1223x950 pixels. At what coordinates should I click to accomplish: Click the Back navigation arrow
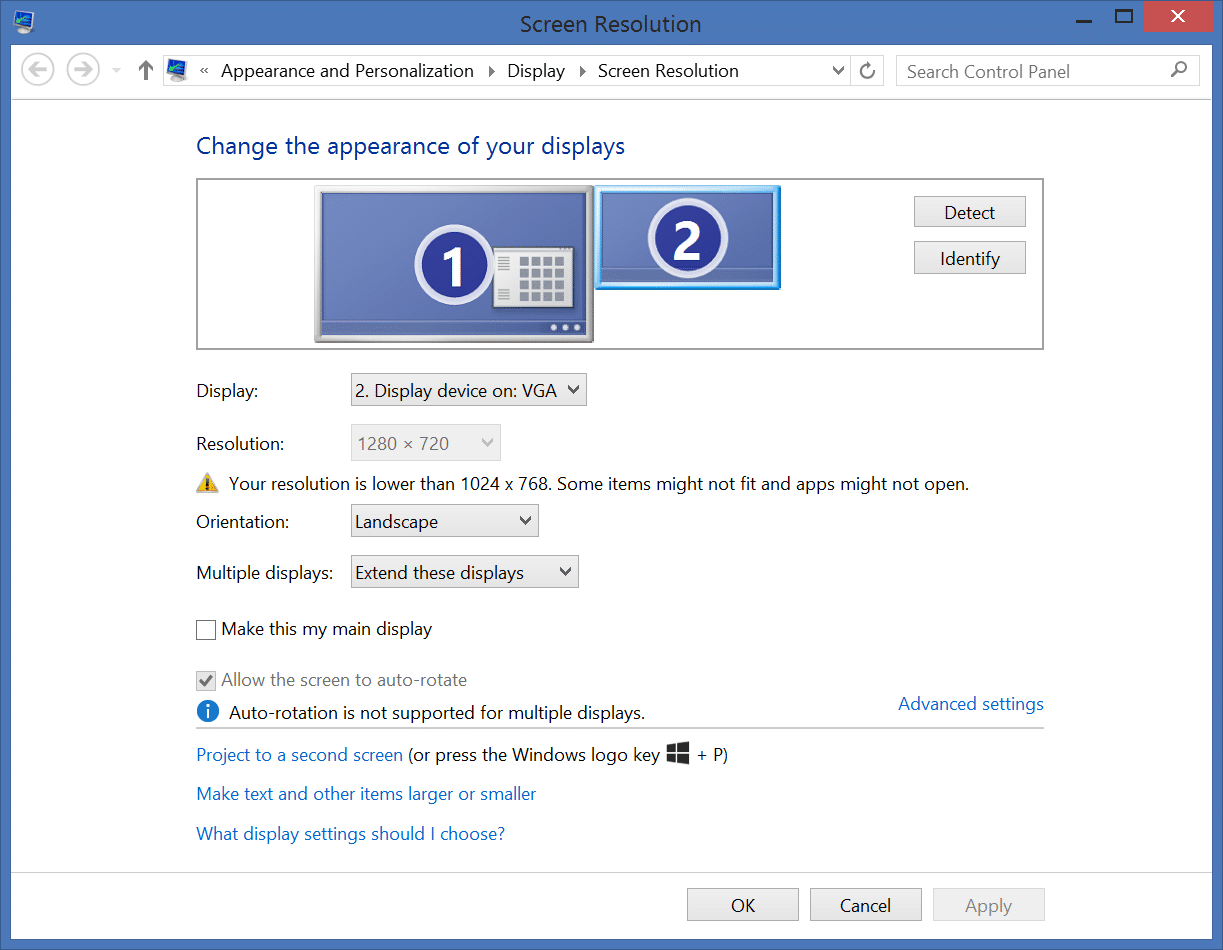point(38,70)
